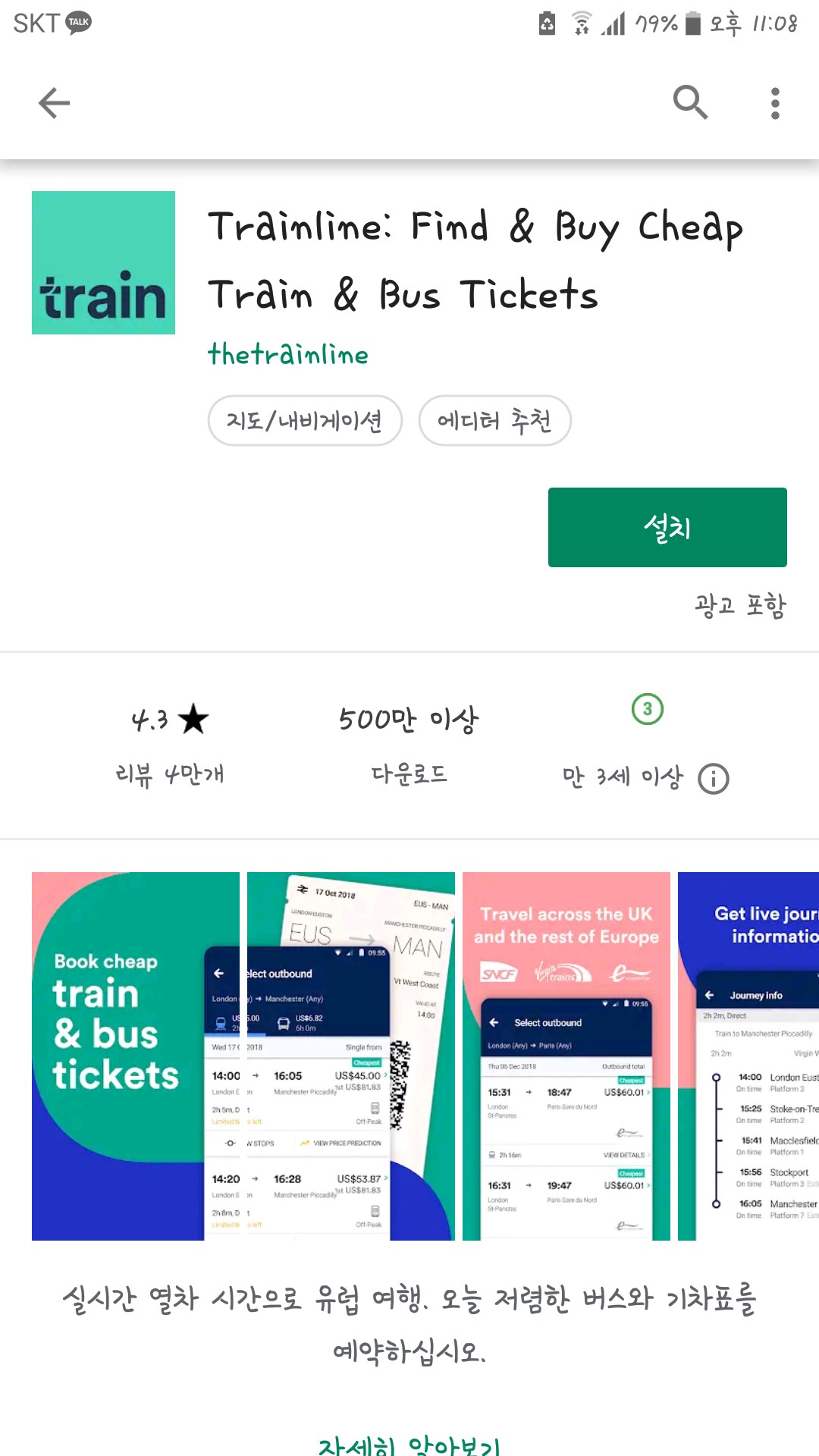The height and width of the screenshot is (1456, 819).
Task: Tap the Wi-Fi status bar icon
Action: click(x=582, y=24)
